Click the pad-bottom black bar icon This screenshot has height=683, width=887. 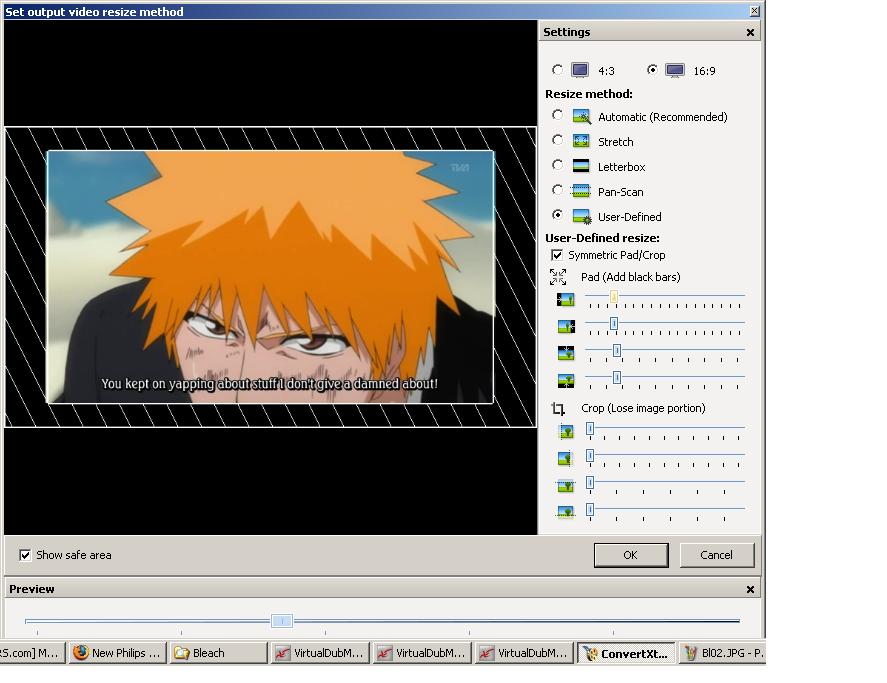[x=566, y=380]
